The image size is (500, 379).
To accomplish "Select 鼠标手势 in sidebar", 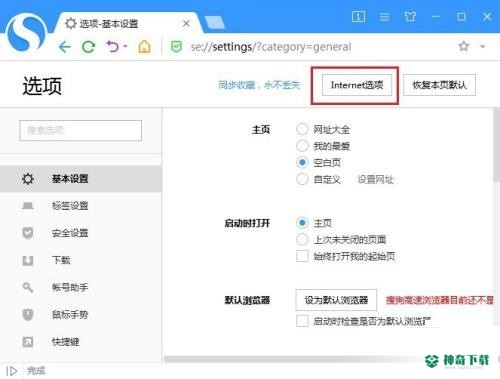I will (x=81, y=314).
